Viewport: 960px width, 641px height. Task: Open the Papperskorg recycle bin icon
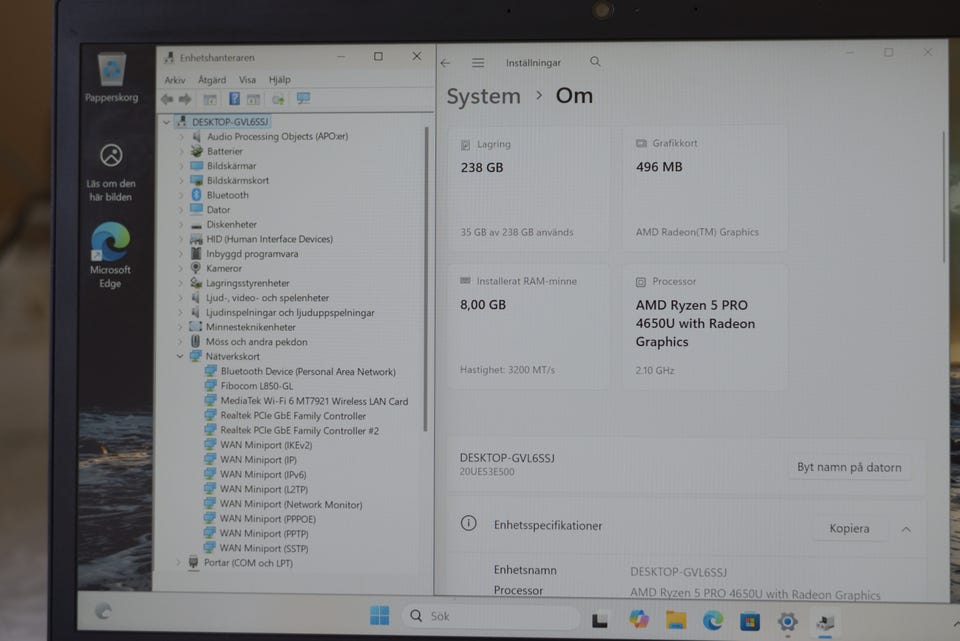coord(111,77)
